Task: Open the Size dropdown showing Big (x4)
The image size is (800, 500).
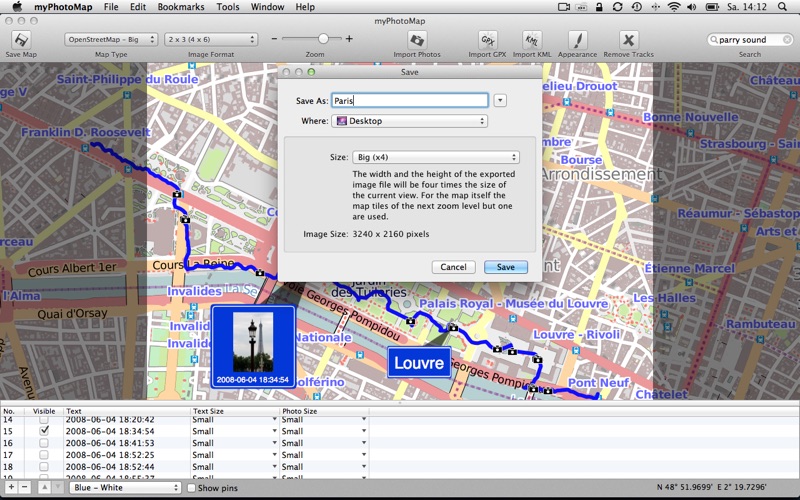Action: [436, 157]
